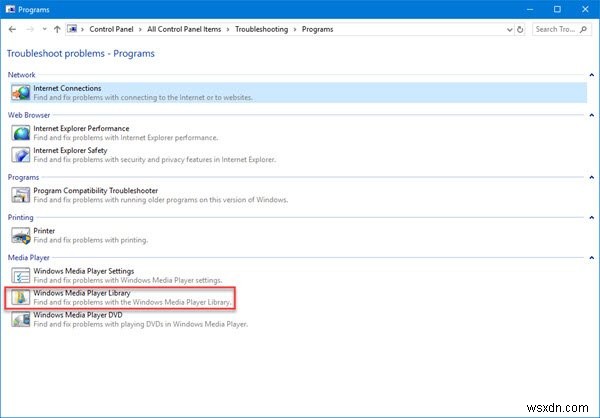The height and width of the screenshot is (418, 600).
Task: Click the Printer troubleshooter icon
Action: pyautogui.click(x=20, y=236)
